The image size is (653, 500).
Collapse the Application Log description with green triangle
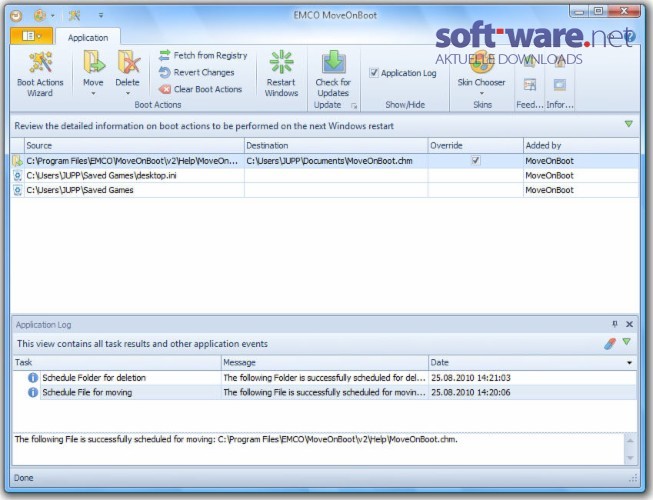click(627, 342)
